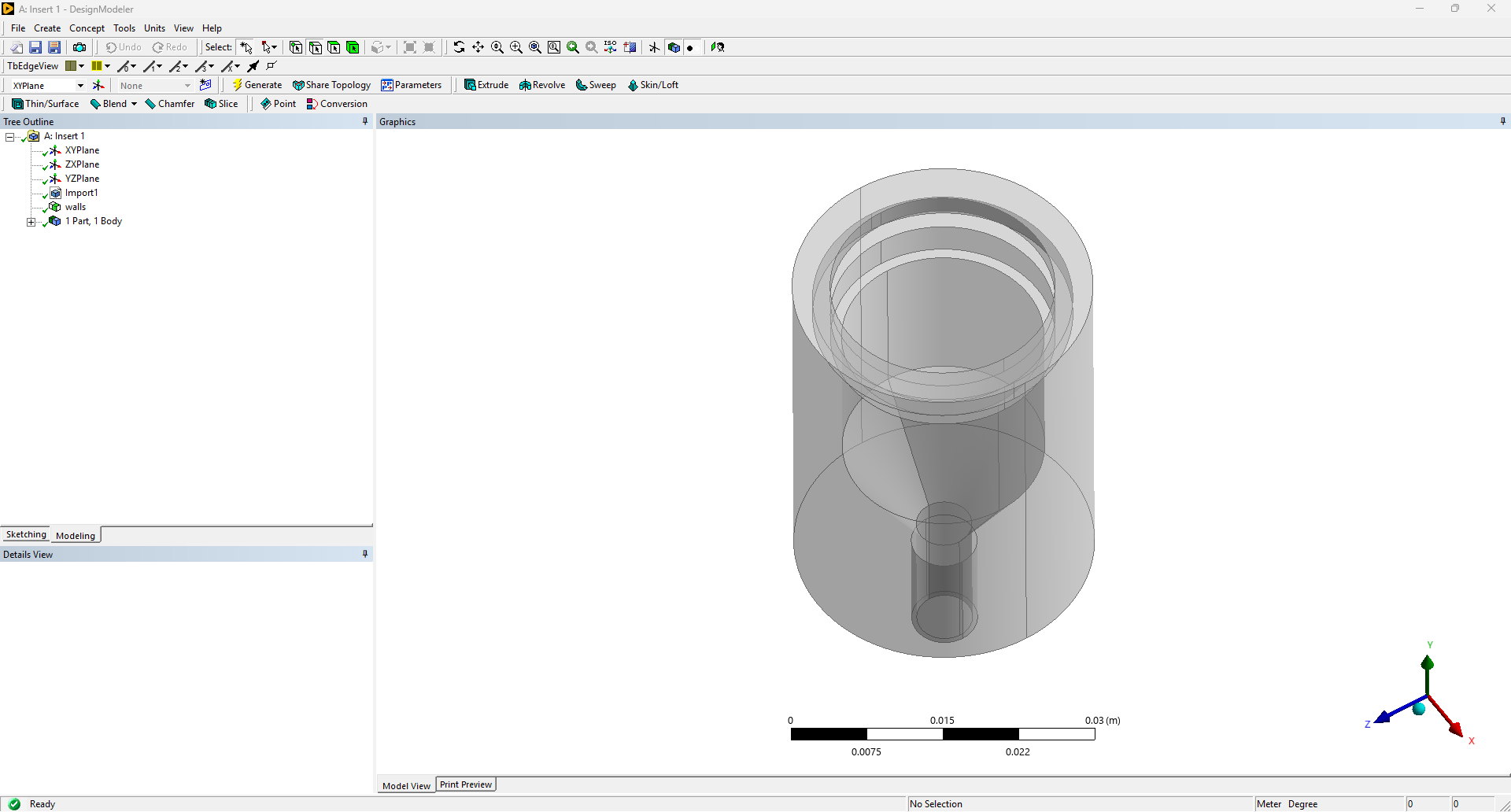
Task: Create a new sketch icon
Action: (x=205, y=85)
